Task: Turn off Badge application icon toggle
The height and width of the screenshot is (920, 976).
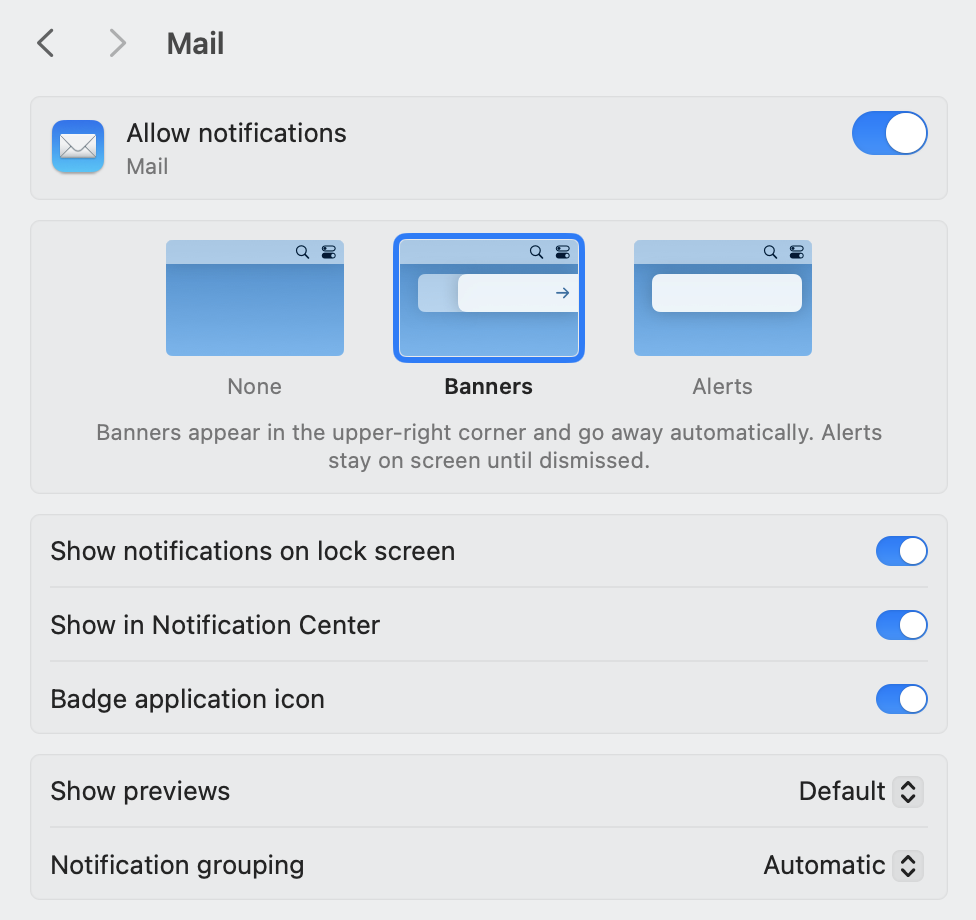Action: [x=901, y=699]
